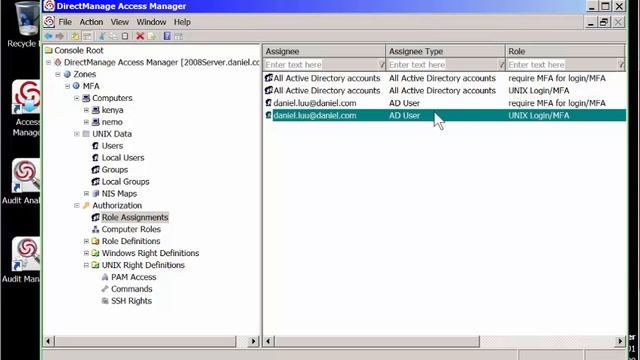Click the application logo in the title bar
This screenshot has width=640, height=360.
click(49, 6)
